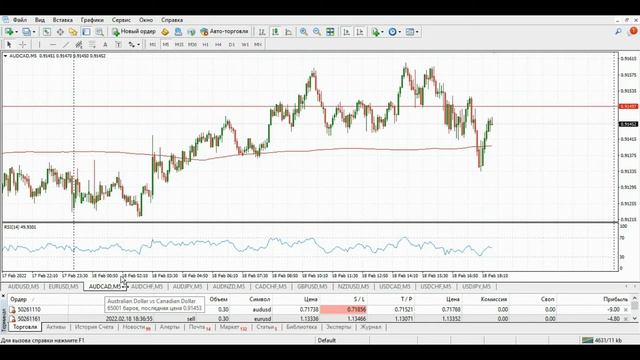
Task: Open the Indicators list dropdown
Action: point(377,32)
